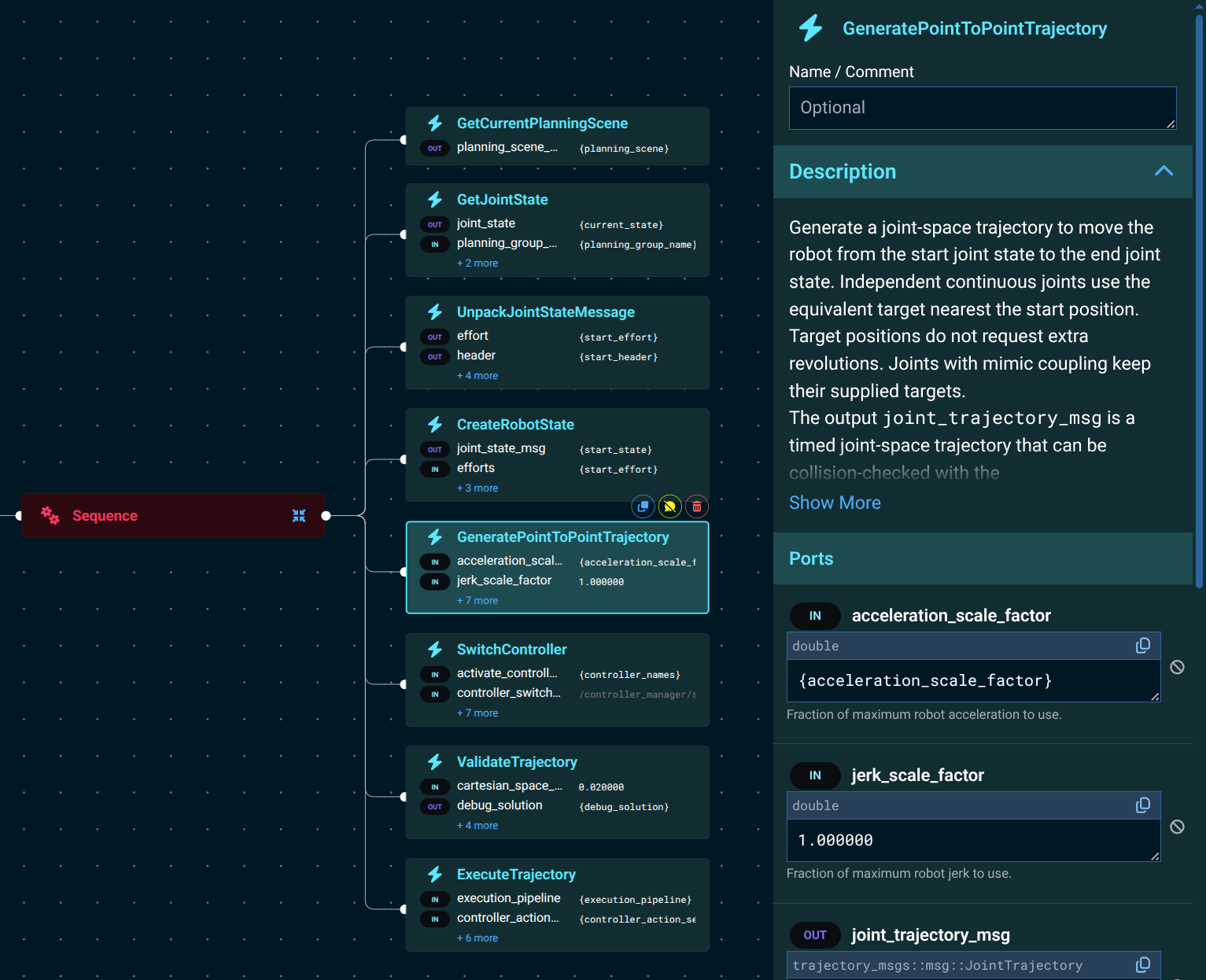Click the {controller_names} value on SwitchController
This screenshot has width=1206, height=980.
pos(629,675)
